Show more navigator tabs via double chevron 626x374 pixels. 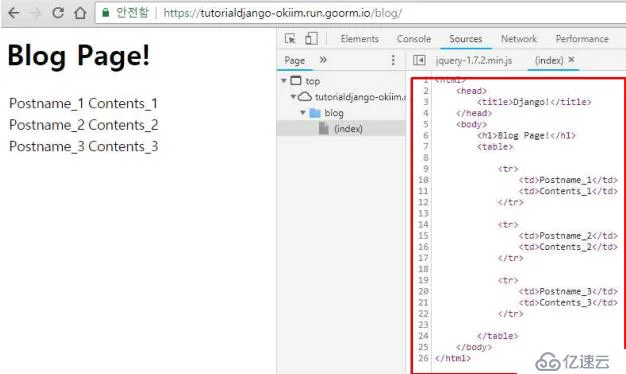323,60
